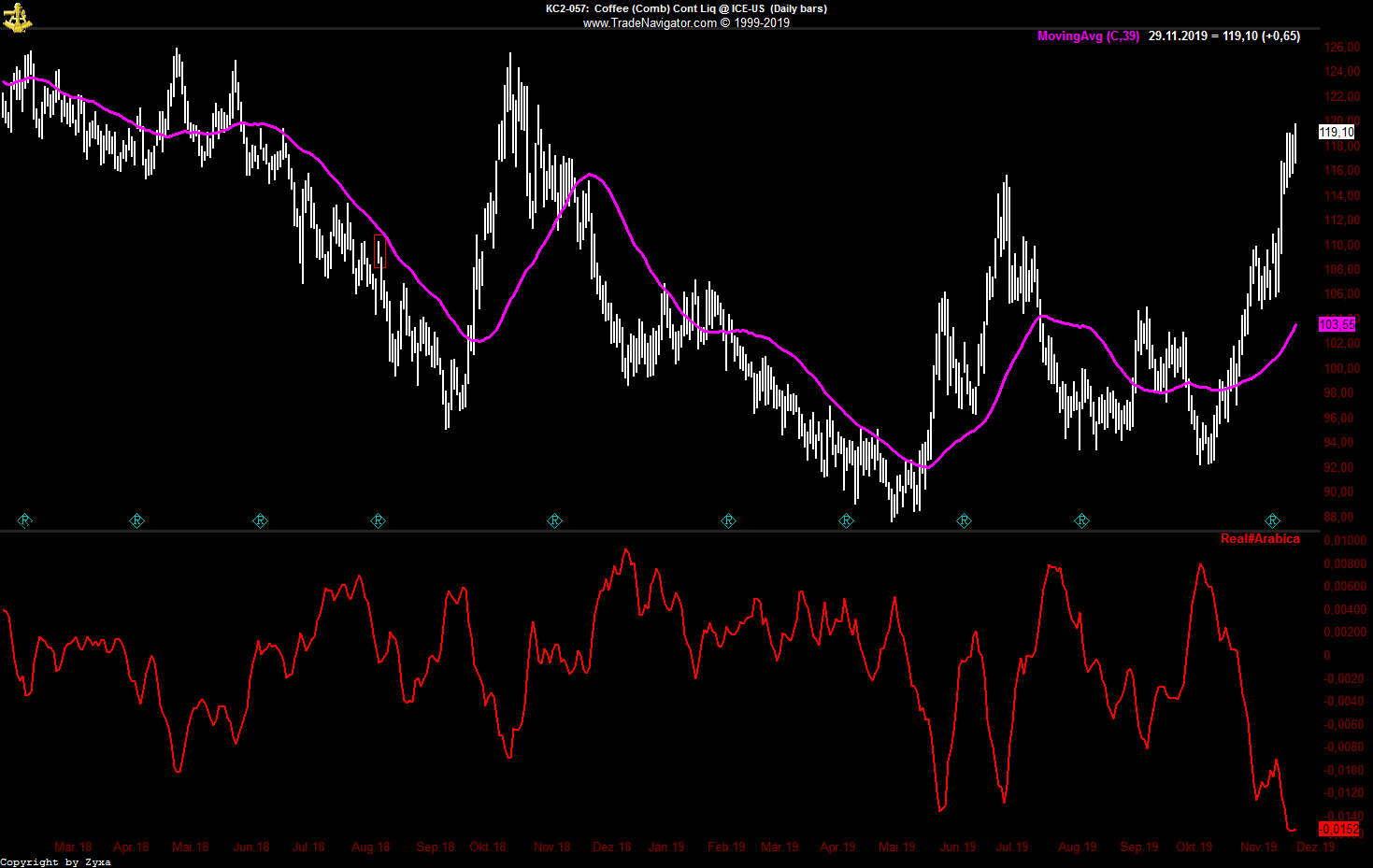This screenshot has width=1373, height=868.
Task: Click the rollover R marker above Apr.19
Action: (846, 520)
